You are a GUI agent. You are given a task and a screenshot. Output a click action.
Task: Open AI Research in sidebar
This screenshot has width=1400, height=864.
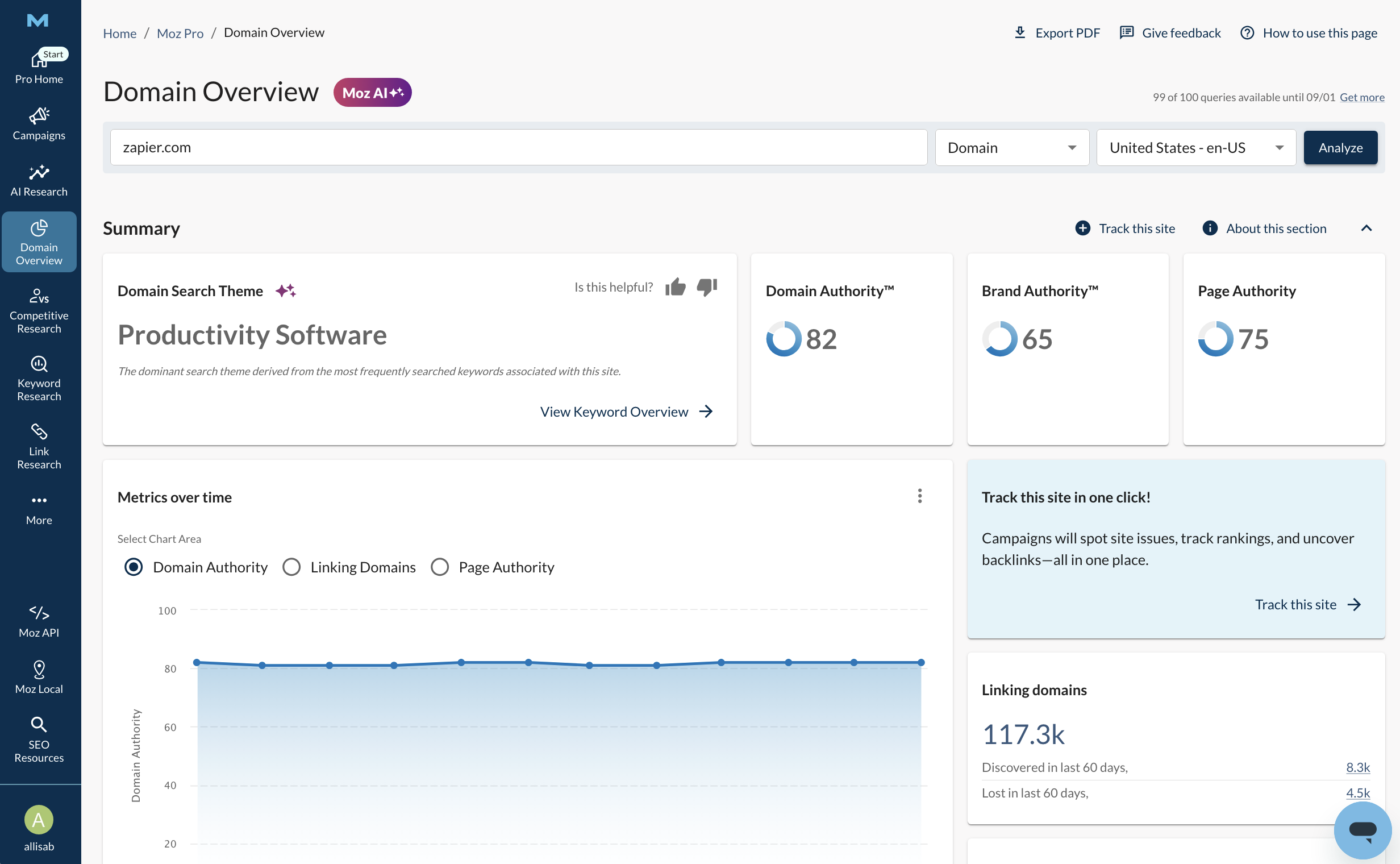point(39,181)
